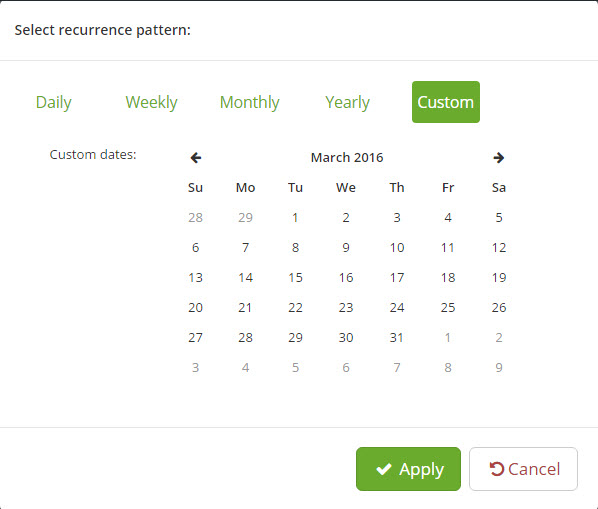Select the Custom recurrence tab
Image resolution: width=598 pixels, height=509 pixels.
click(446, 102)
